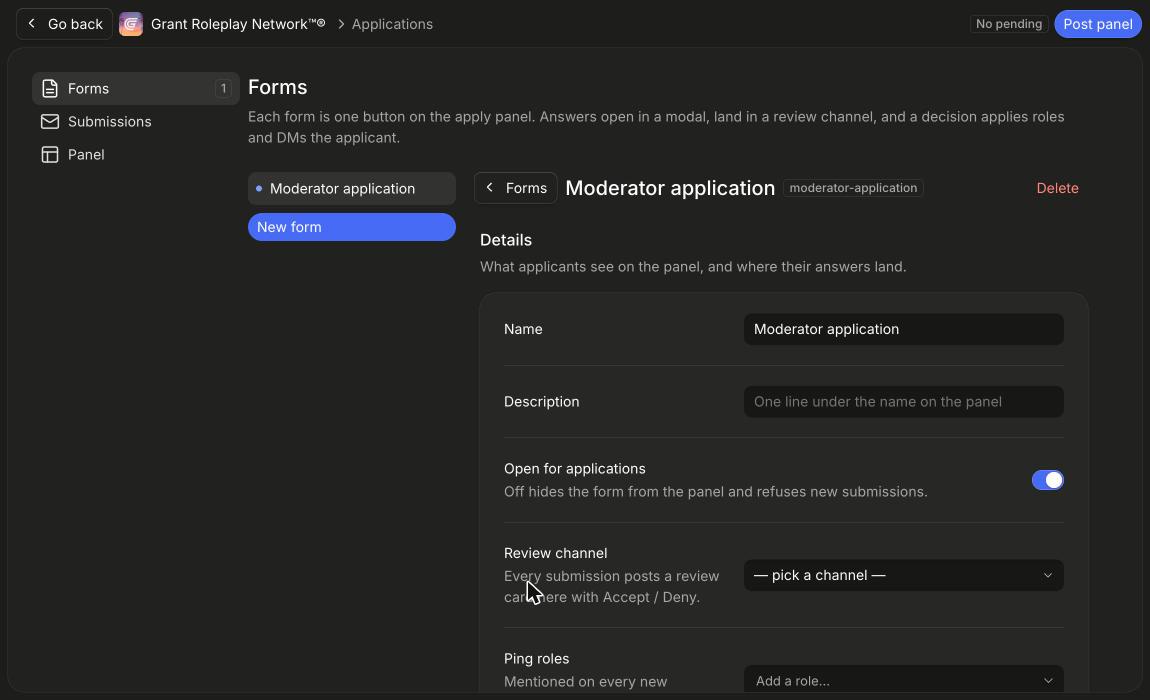This screenshot has width=1150, height=700.
Task: Focus the Description input field
Action: 904,402
